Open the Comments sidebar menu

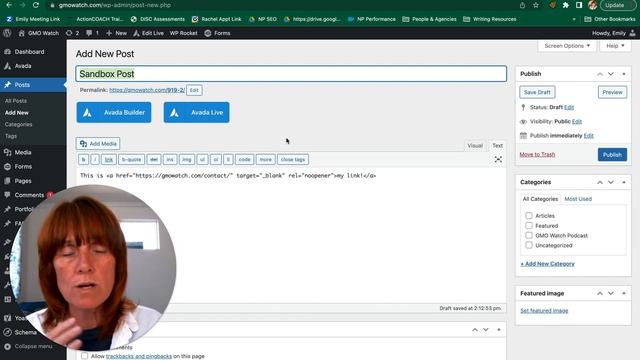29,195
